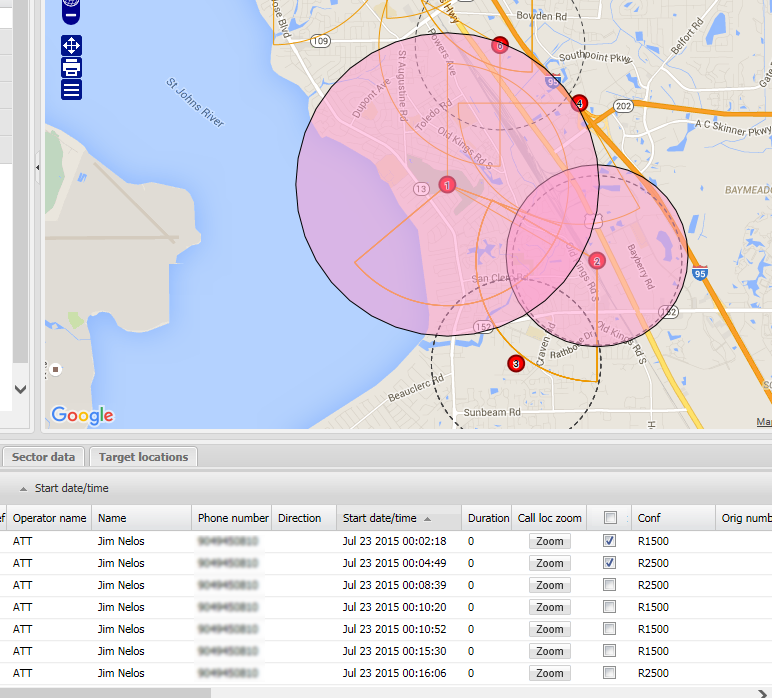Uncheck the checkbox for the 00:04:49 row
The height and width of the screenshot is (698, 772).
coord(610,563)
